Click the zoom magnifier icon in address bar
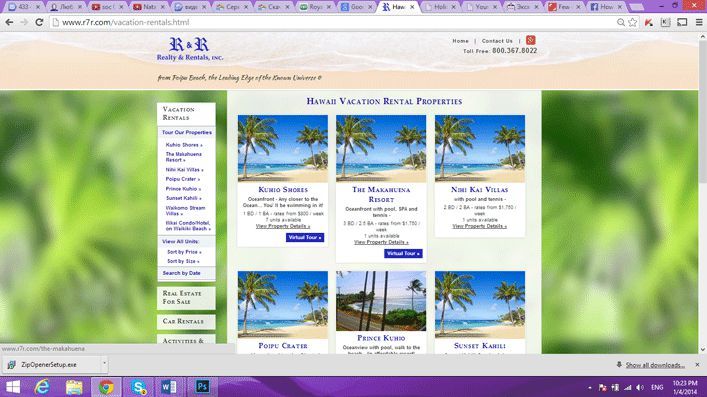Screen dimensions: 707x397 pyautogui.click(x=621, y=22)
